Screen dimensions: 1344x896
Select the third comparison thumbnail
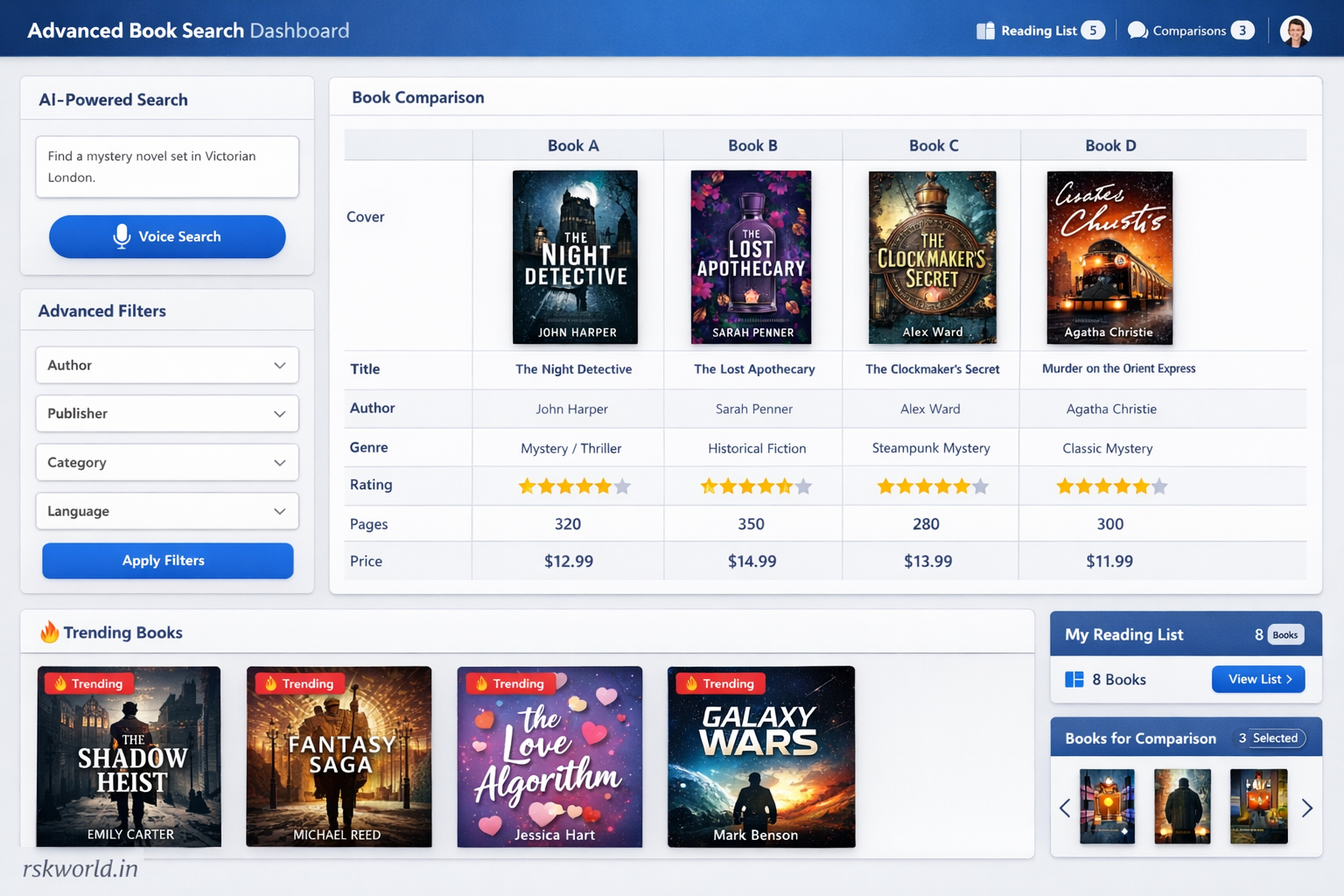pyautogui.click(x=1258, y=807)
